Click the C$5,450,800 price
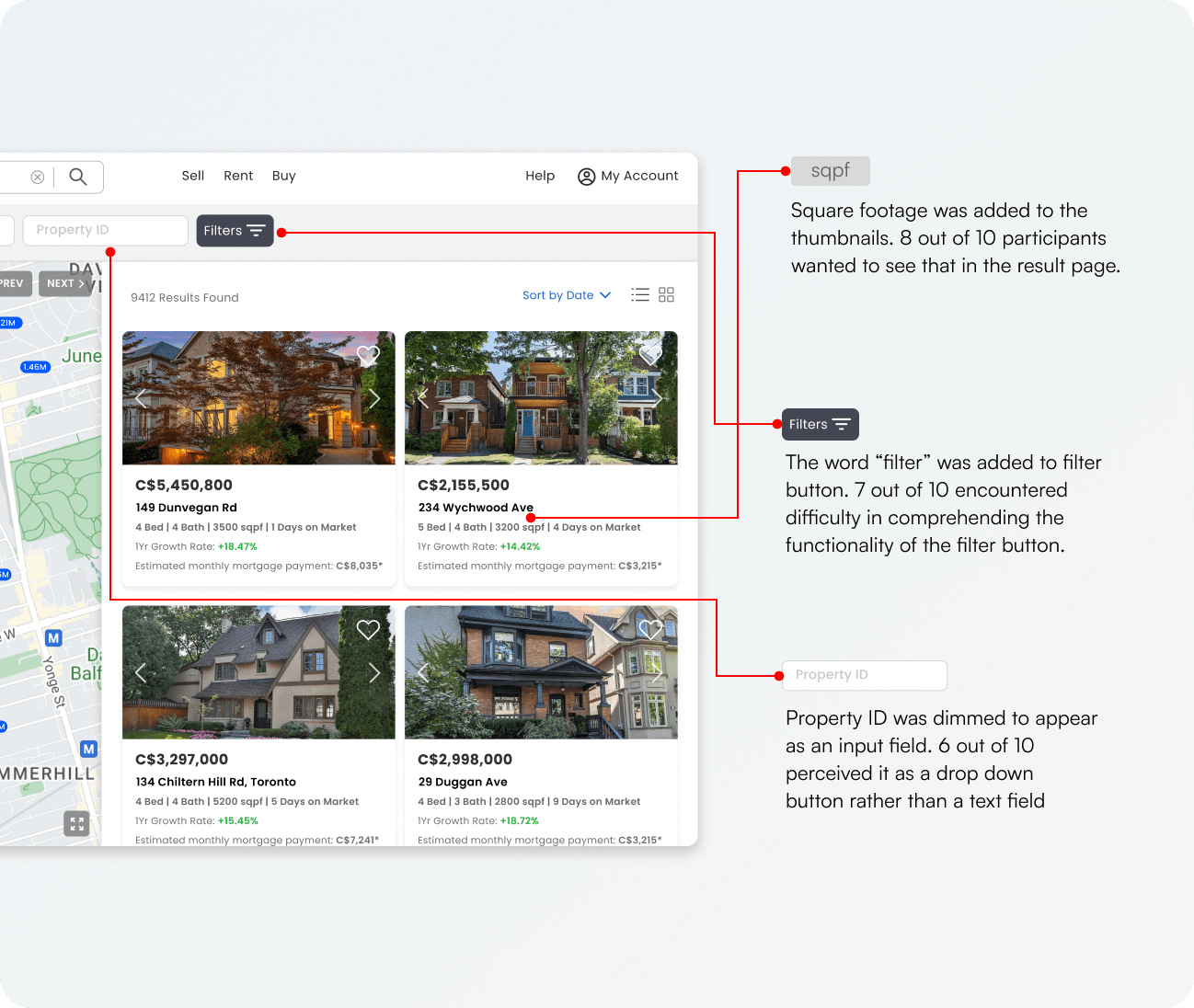Screen dimensions: 1194x1008 184,486
